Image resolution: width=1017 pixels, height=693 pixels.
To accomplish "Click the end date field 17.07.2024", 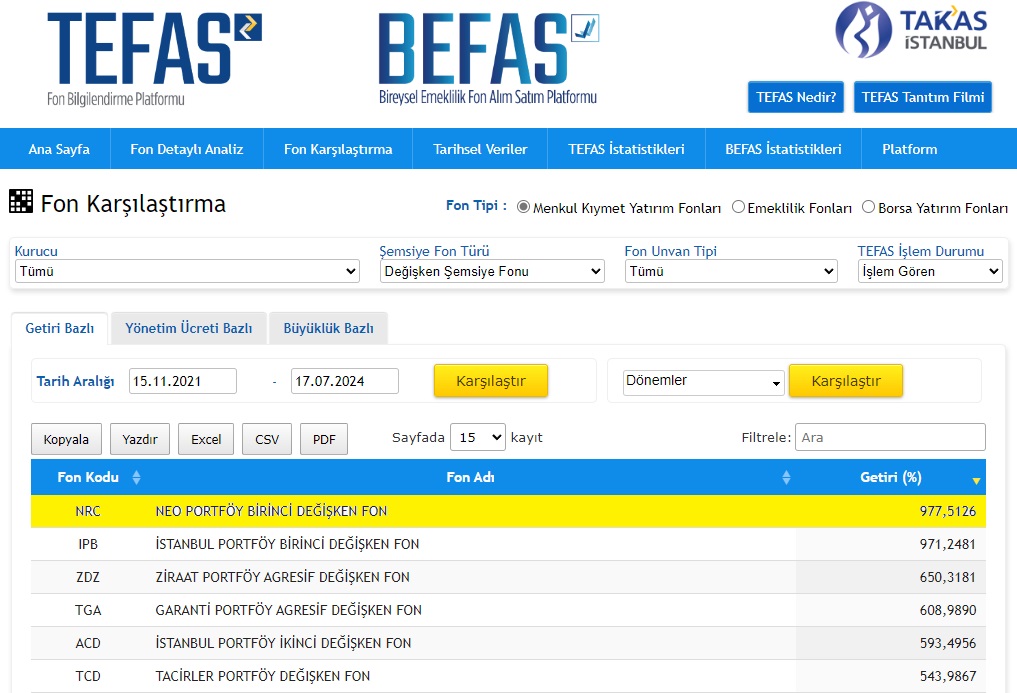I will coord(344,381).
